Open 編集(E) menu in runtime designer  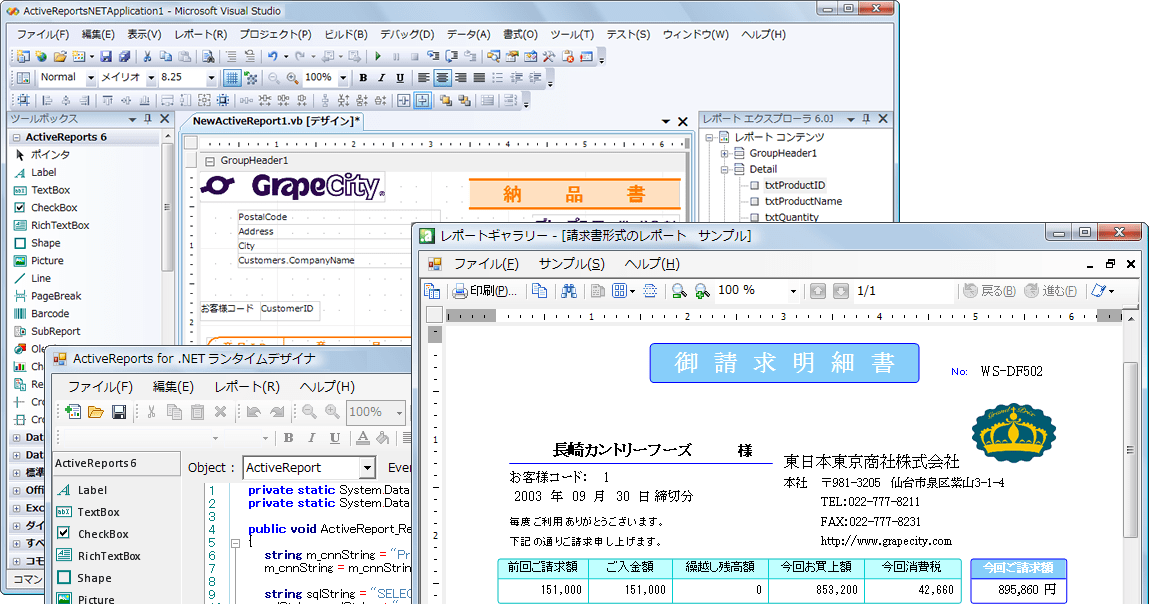173,386
